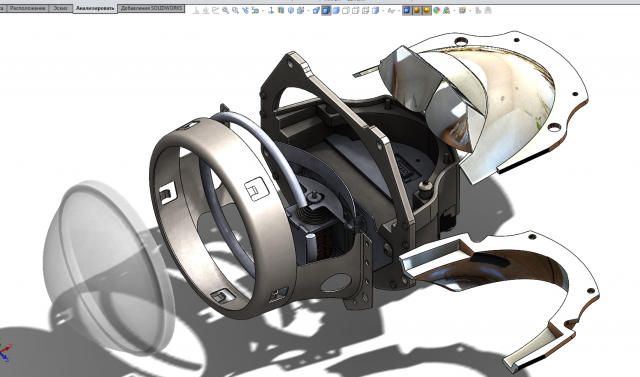Select the Анализировать tab
The image size is (640, 377).
coord(95,9)
